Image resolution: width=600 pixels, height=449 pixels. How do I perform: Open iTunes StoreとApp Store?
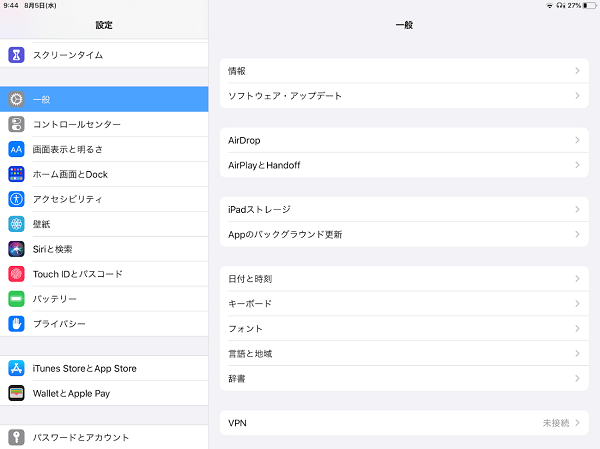click(x=104, y=368)
